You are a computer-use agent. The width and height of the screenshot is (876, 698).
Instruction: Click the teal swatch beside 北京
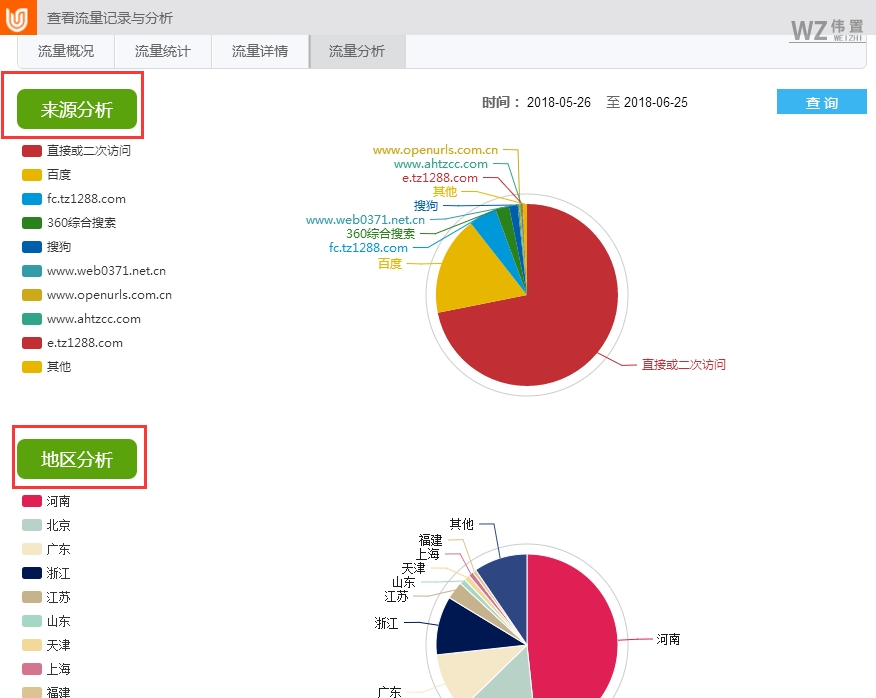pos(30,525)
